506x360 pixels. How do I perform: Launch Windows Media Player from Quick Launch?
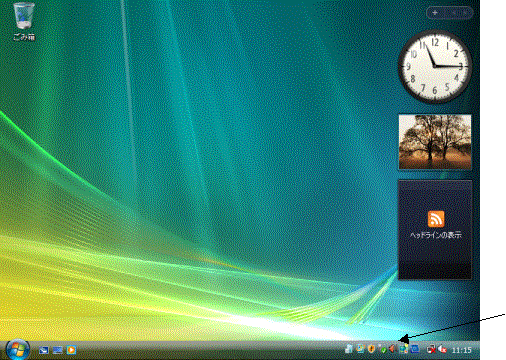(71, 350)
